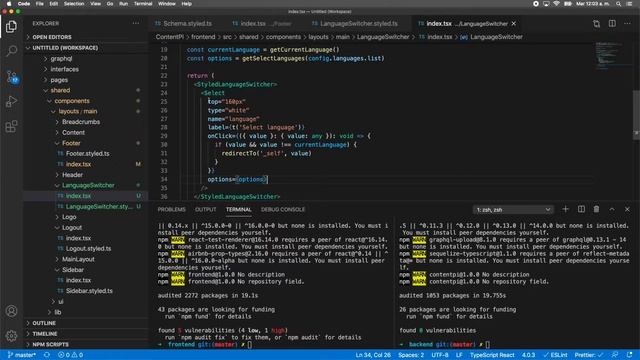Click ESLint status bar item

(556, 355)
